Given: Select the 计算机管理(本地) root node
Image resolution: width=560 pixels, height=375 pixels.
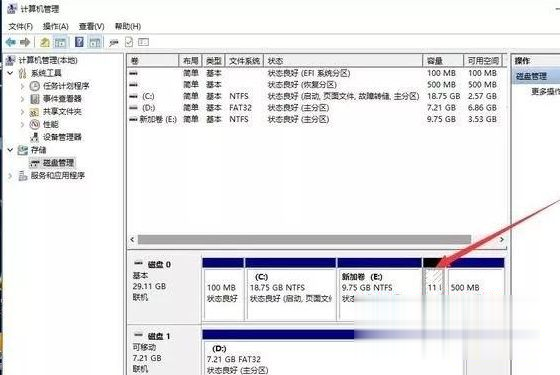Looking at the screenshot, I should pos(48,60).
